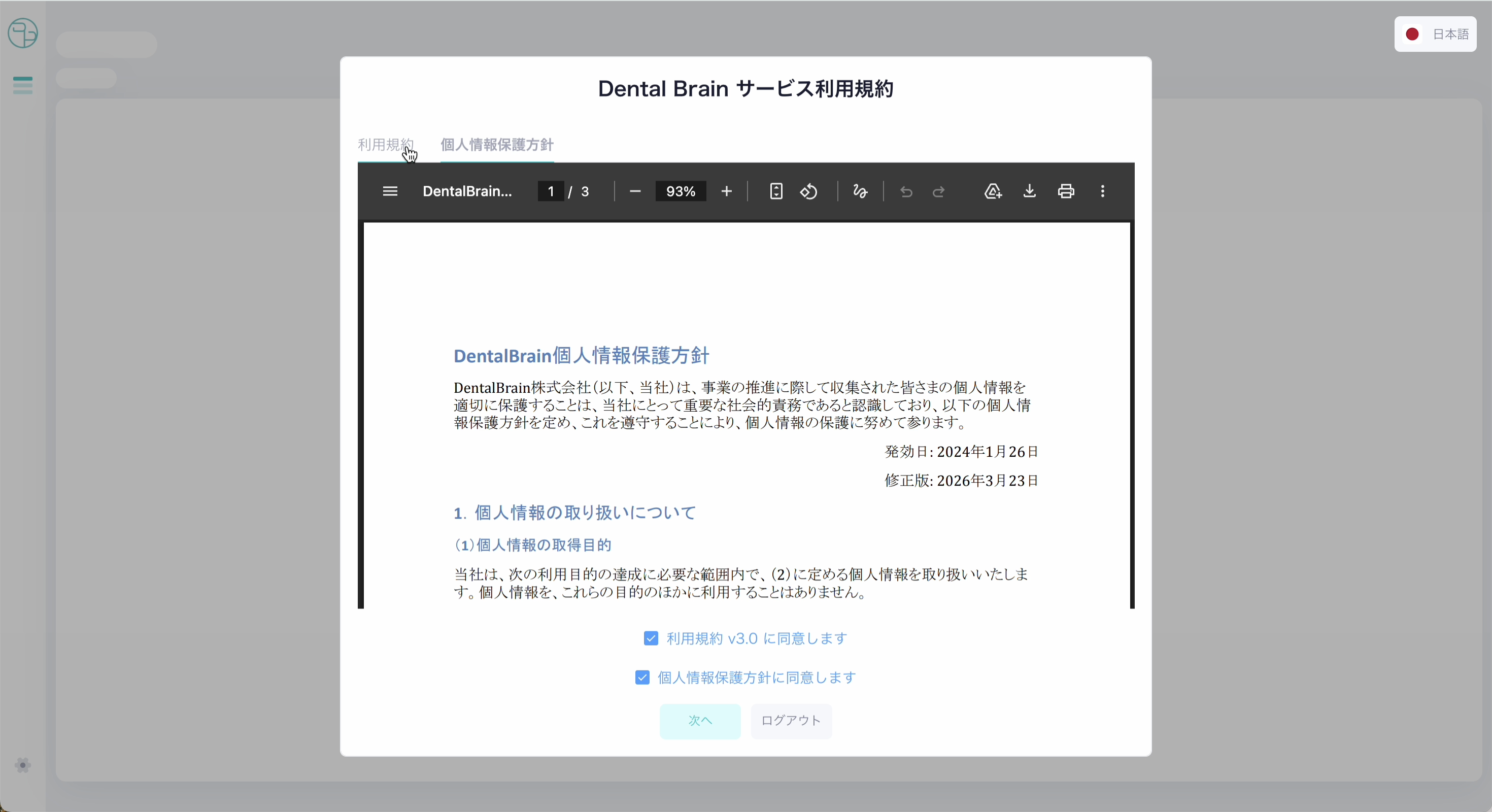Expand the left sidebar hamburger menu

tap(23, 85)
